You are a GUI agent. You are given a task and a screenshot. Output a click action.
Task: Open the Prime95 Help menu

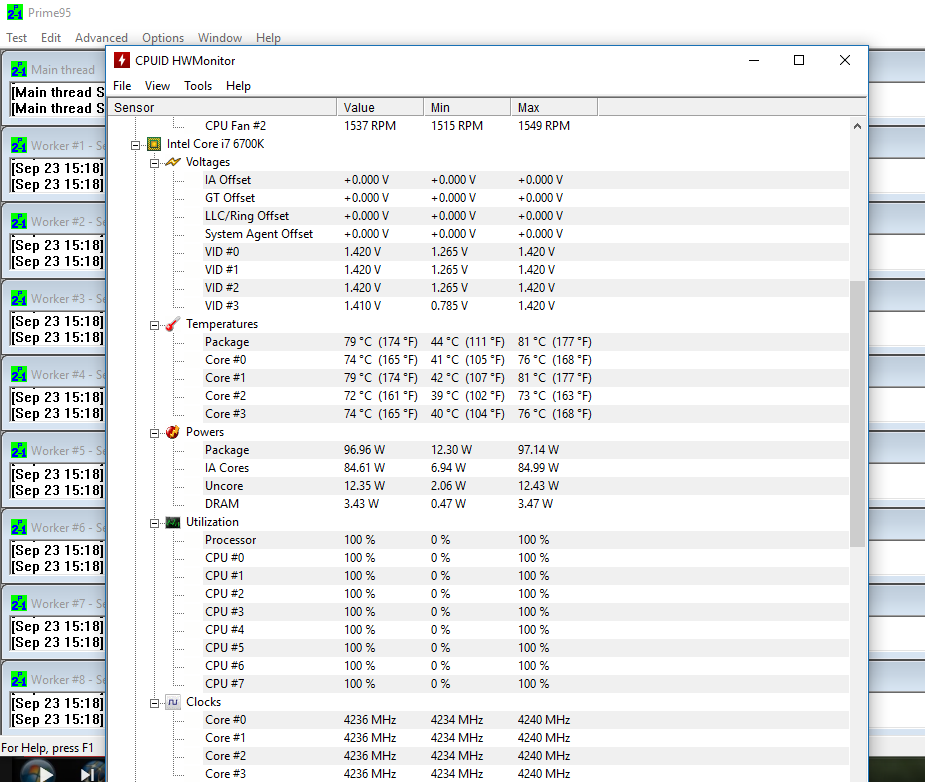pyautogui.click(x=268, y=38)
